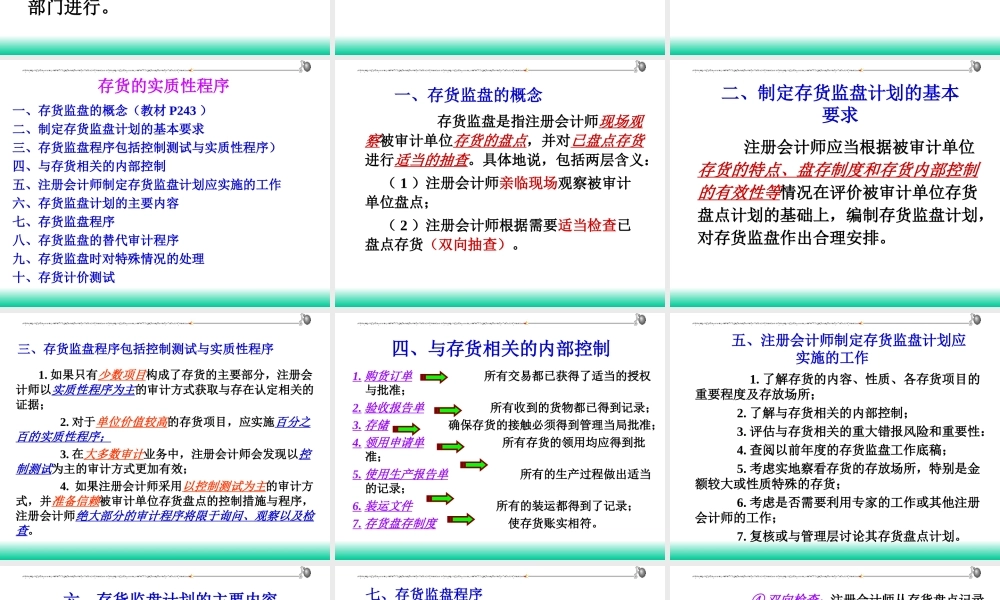Click contents line 八、存货监盘的替代审计程序
The image size is (1000, 600).
click(96, 240)
